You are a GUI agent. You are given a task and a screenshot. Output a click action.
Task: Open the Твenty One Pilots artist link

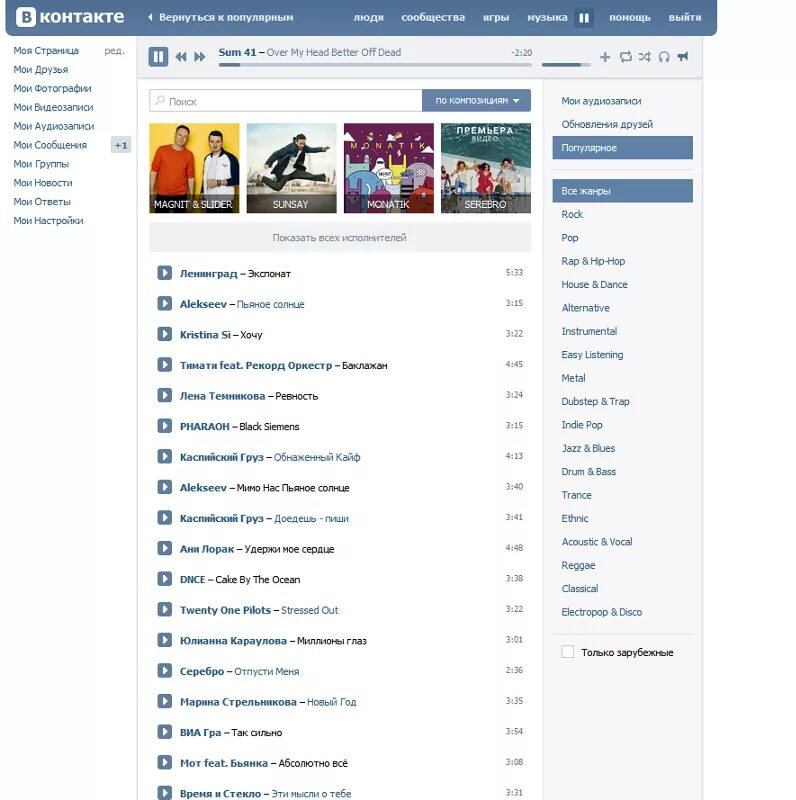point(225,610)
